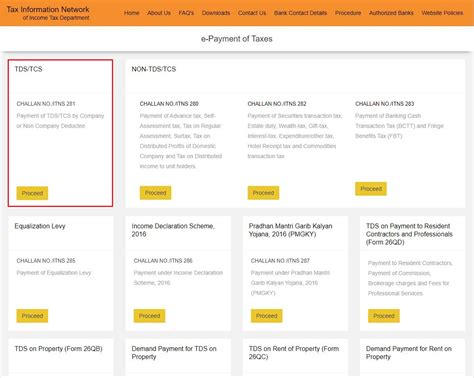The width and height of the screenshot is (474, 378).
Task: Click the 'e-Payment of Taxes' page title
Action: 237,39
